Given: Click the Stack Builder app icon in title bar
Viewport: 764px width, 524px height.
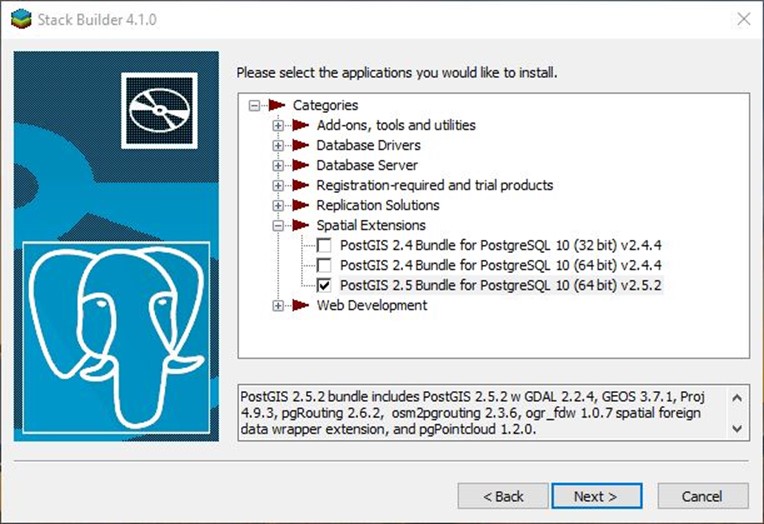Looking at the screenshot, I should [21, 19].
